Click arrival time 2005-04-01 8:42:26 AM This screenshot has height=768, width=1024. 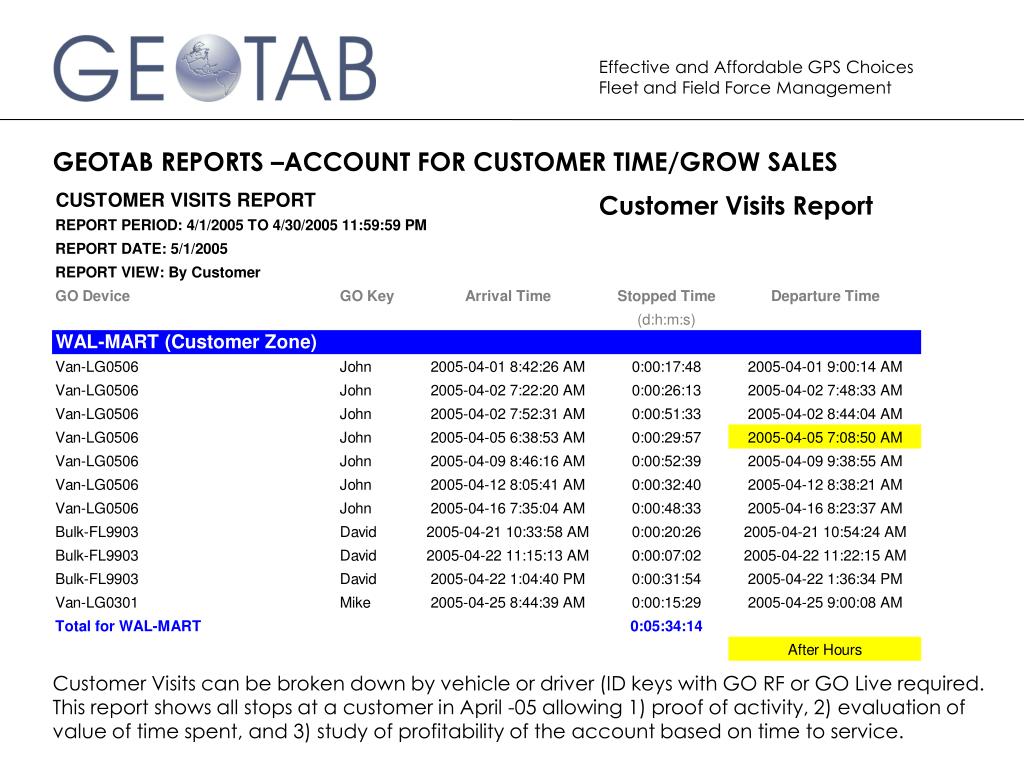[507, 366]
